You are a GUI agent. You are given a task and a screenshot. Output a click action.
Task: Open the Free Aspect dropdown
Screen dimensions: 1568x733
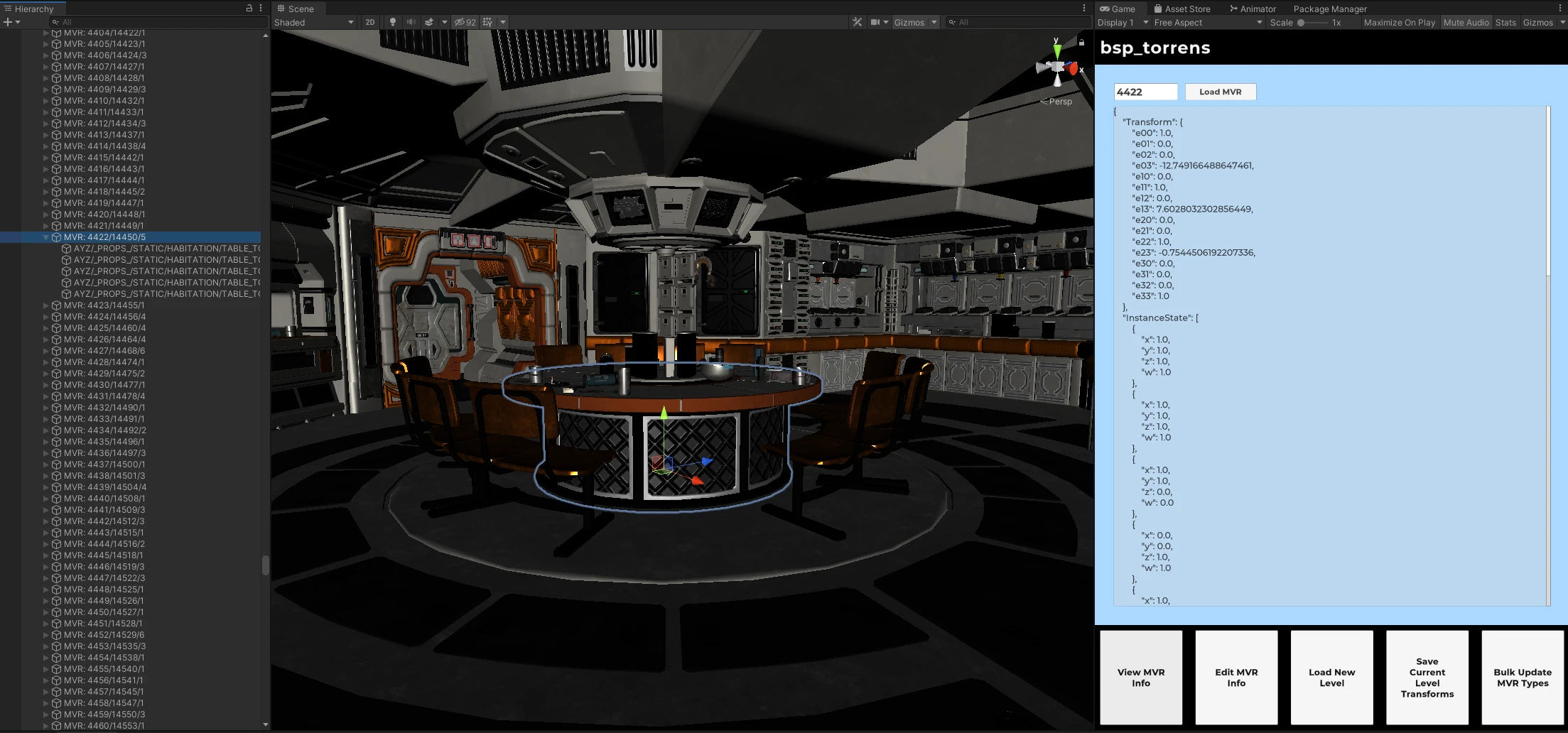(x=1208, y=22)
